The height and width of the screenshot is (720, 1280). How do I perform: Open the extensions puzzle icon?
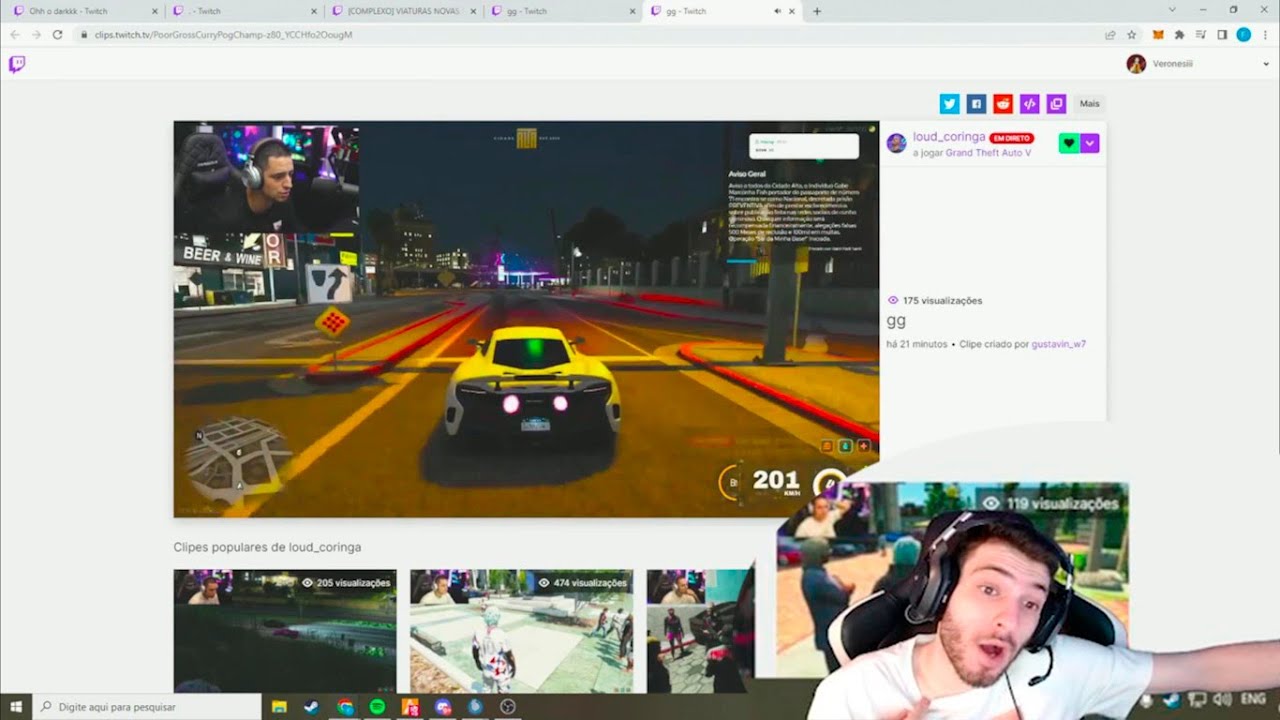(x=1179, y=34)
